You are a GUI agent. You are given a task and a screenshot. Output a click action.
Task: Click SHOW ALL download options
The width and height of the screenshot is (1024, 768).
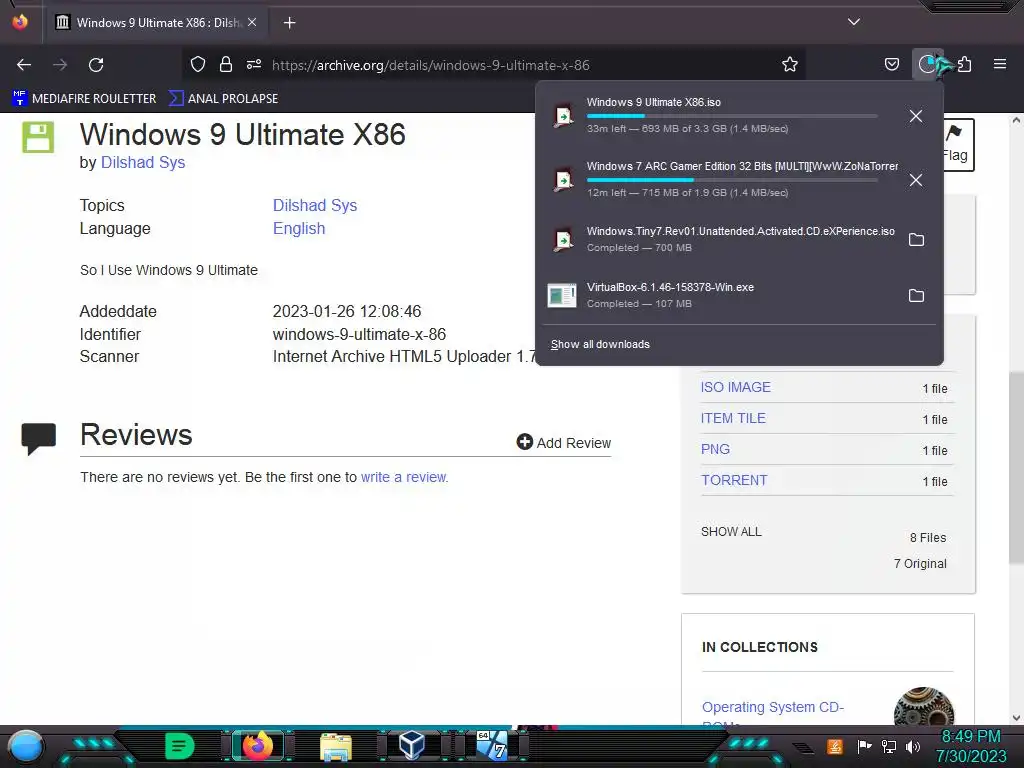[x=731, y=532]
